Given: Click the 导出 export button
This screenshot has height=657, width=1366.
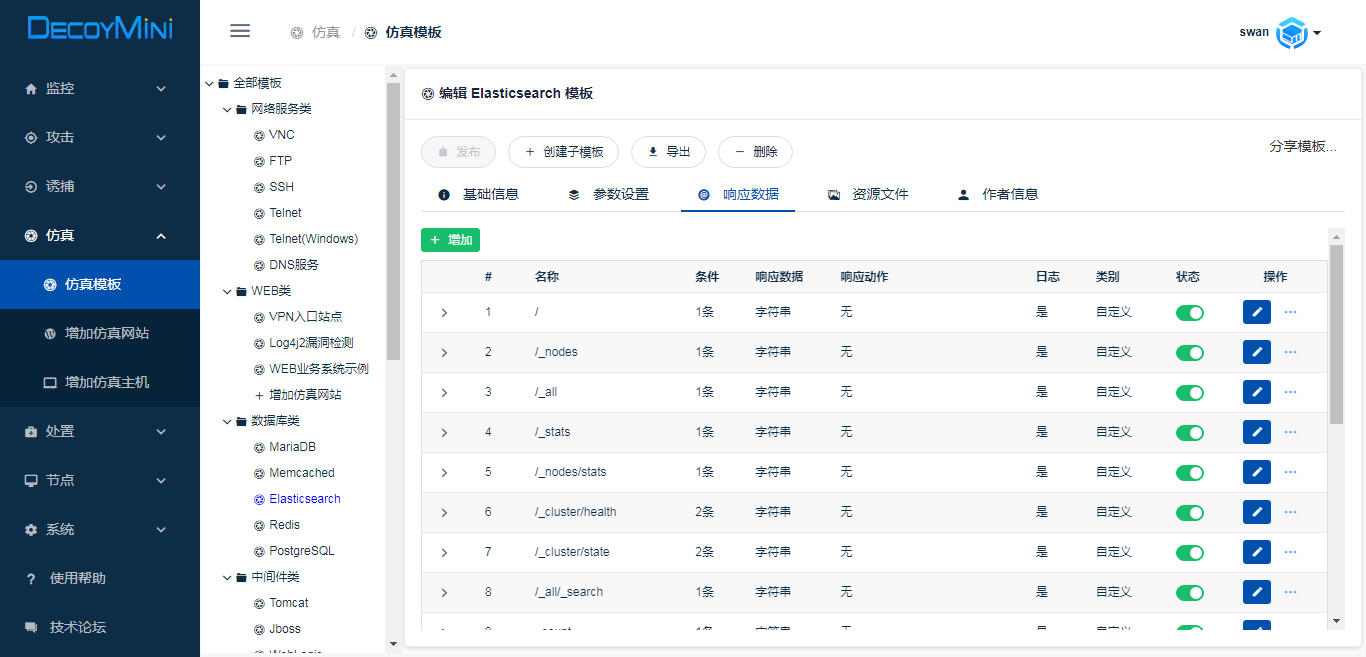Looking at the screenshot, I should [x=668, y=152].
